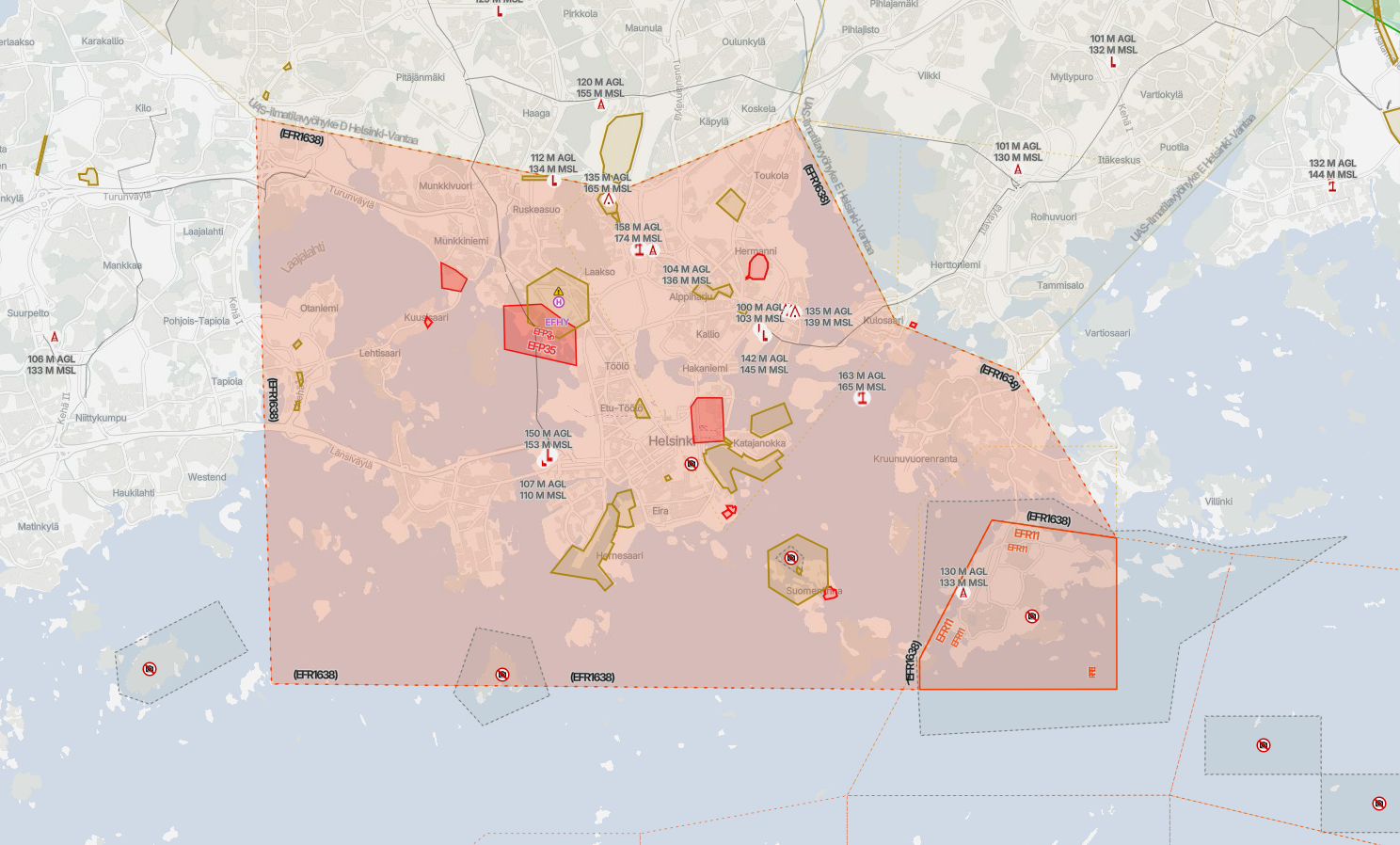Select the no-photo icon near Helsinki label
The width and height of the screenshot is (1400, 845).
coord(692,464)
